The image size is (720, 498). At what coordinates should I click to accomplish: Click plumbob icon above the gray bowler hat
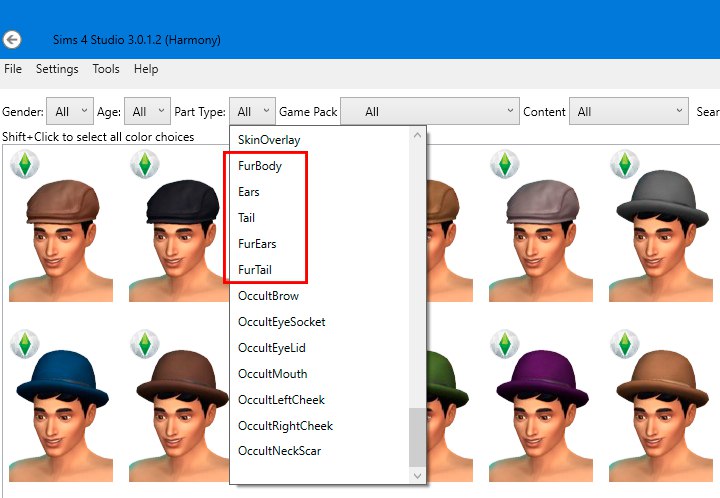coord(625,164)
